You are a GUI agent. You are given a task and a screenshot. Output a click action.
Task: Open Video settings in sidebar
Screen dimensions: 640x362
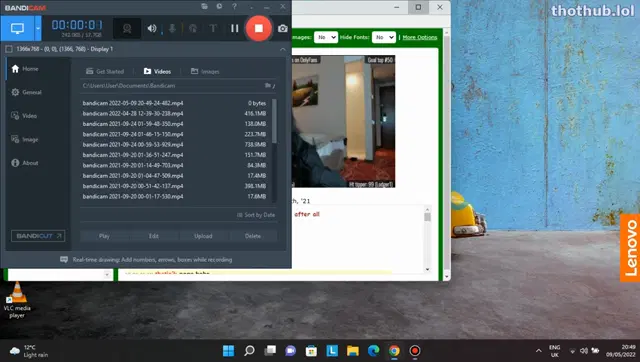click(x=24, y=116)
